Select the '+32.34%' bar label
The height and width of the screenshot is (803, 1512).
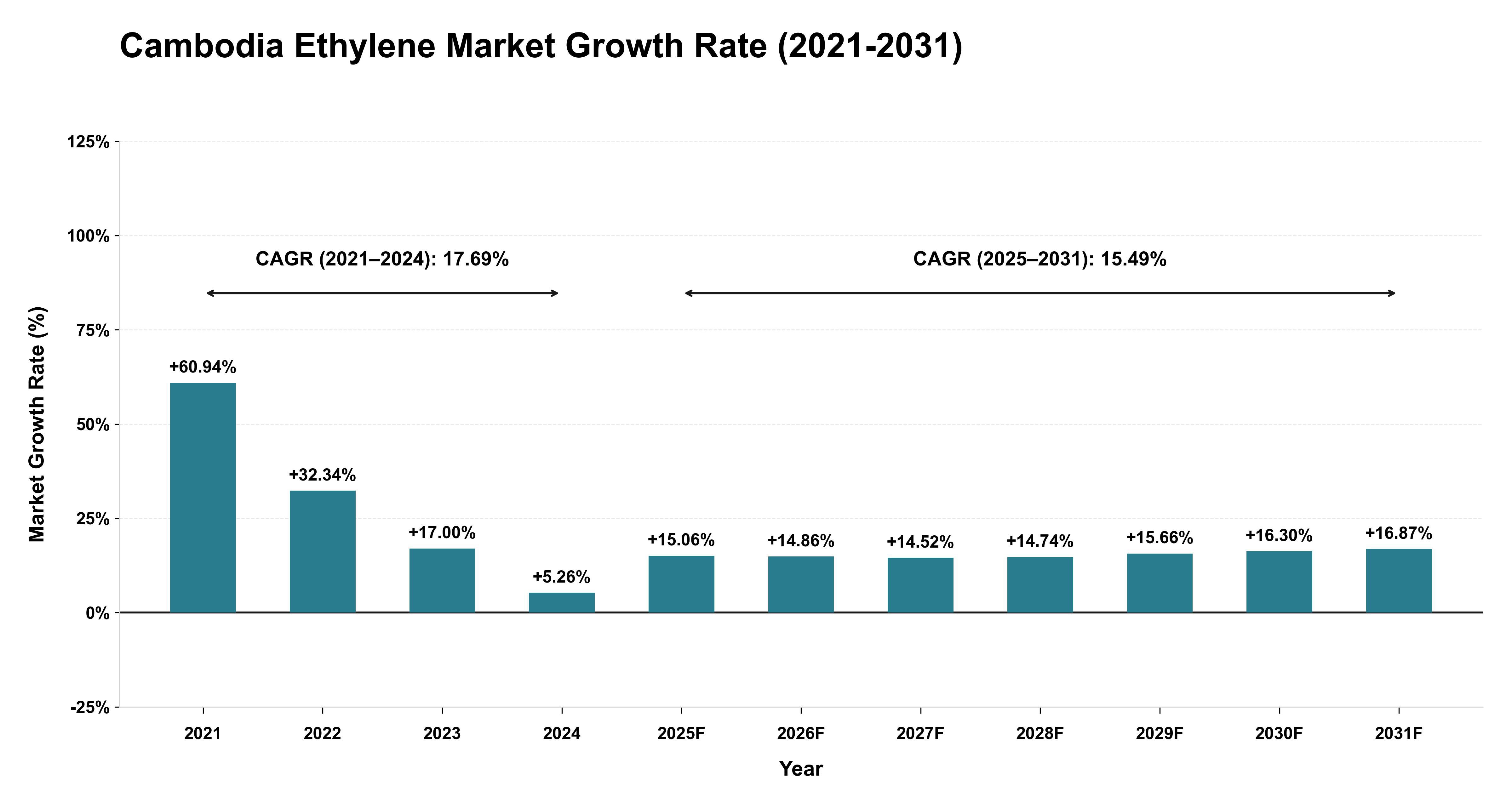(322, 475)
